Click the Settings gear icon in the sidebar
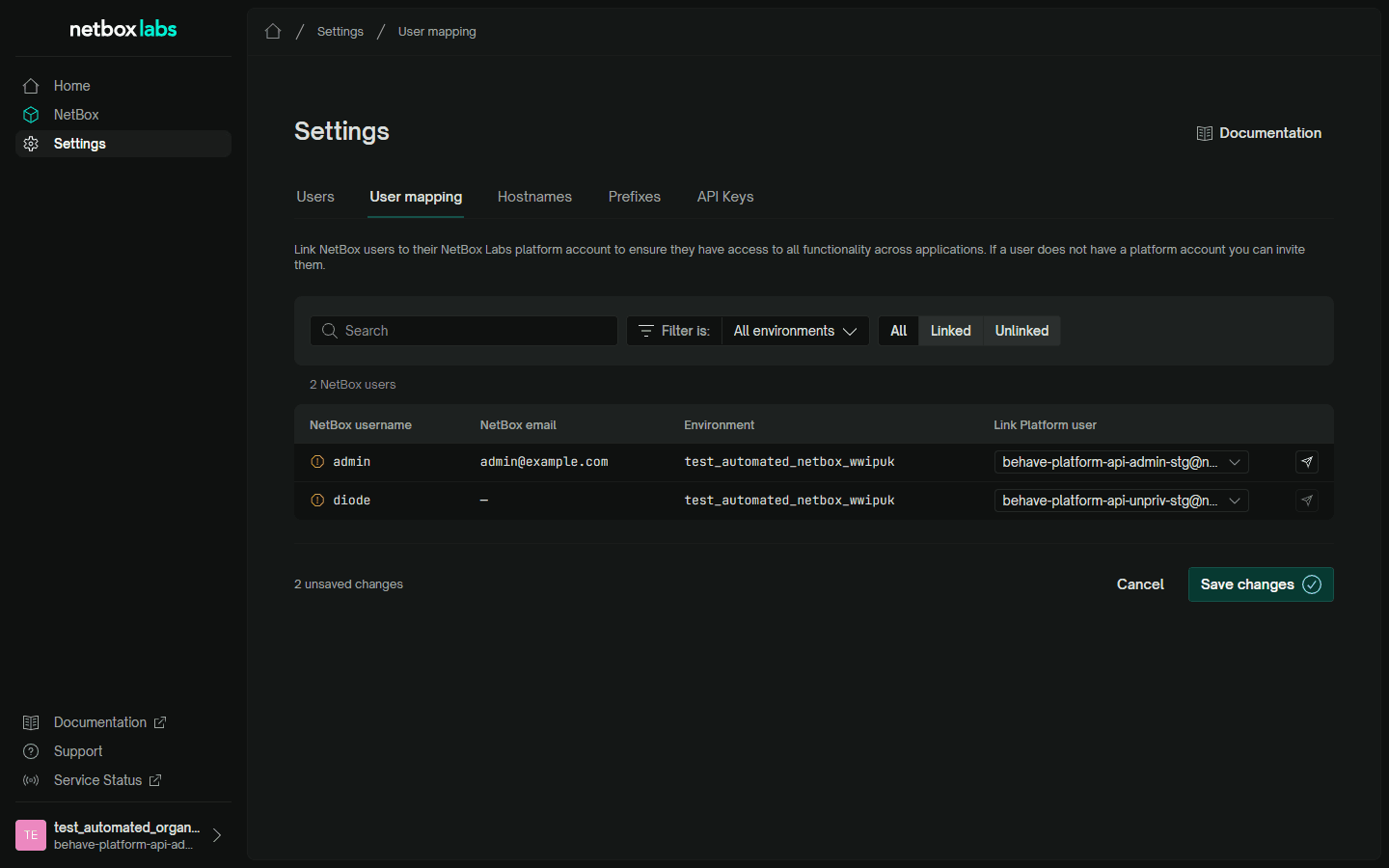1389x868 pixels. (x=31, y=144)
